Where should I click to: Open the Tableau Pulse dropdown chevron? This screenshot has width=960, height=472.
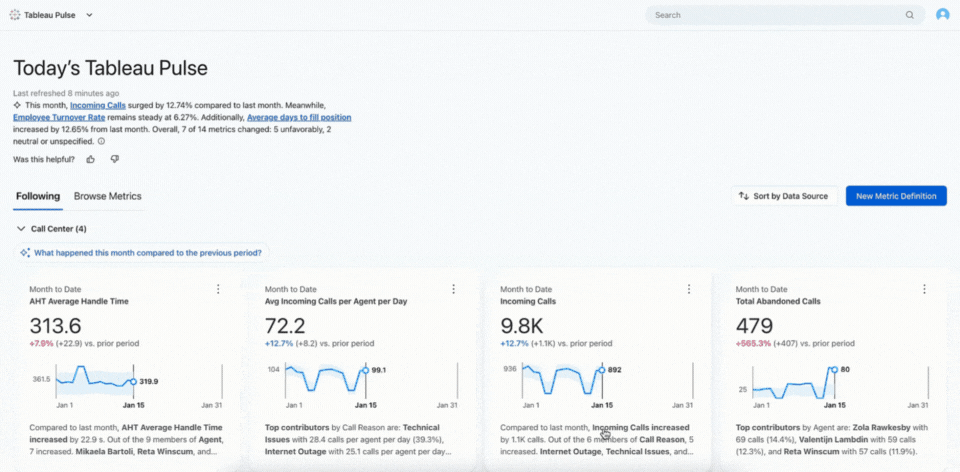(89, 15)
